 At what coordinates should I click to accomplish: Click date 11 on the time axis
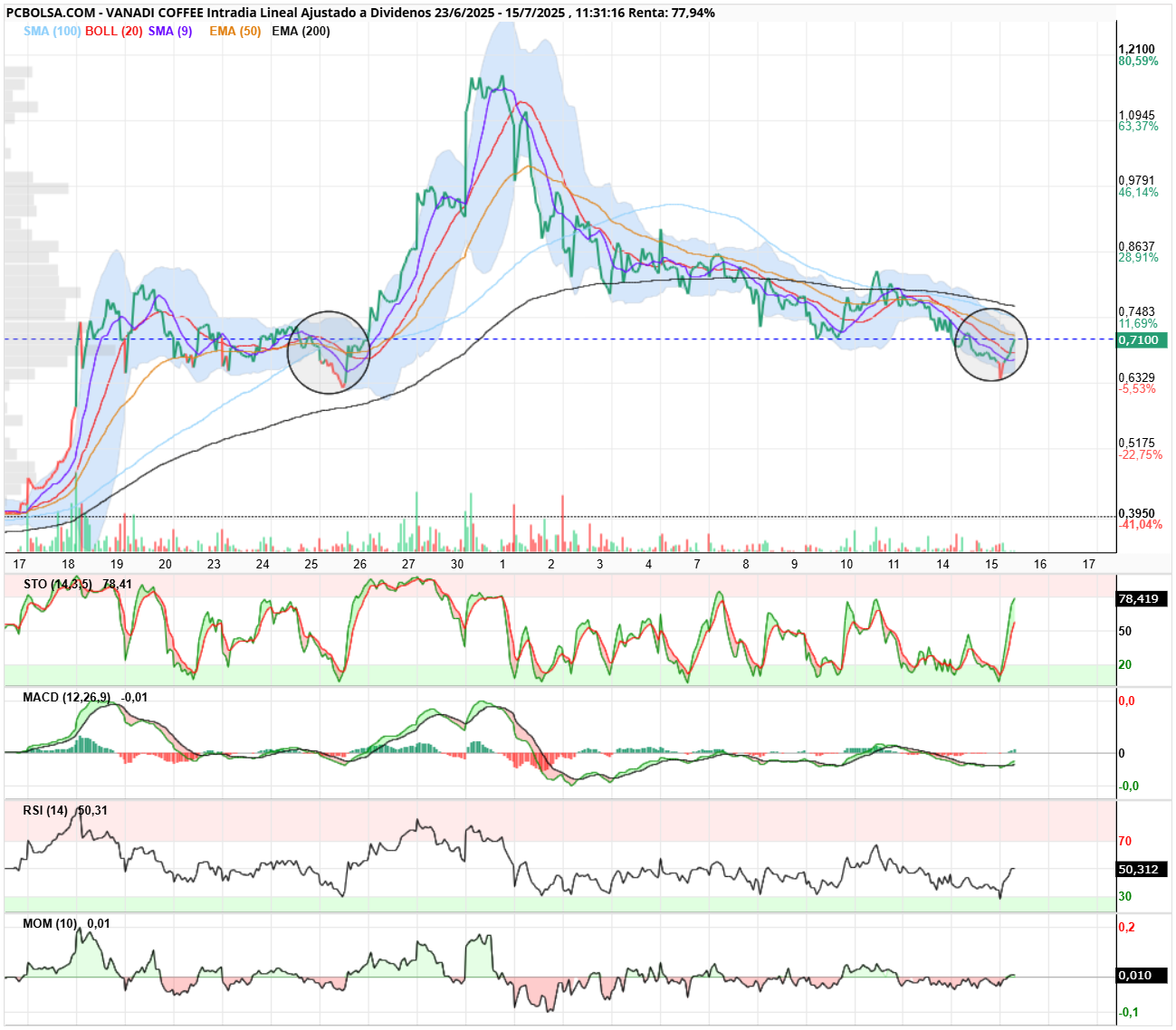[894, 564]
